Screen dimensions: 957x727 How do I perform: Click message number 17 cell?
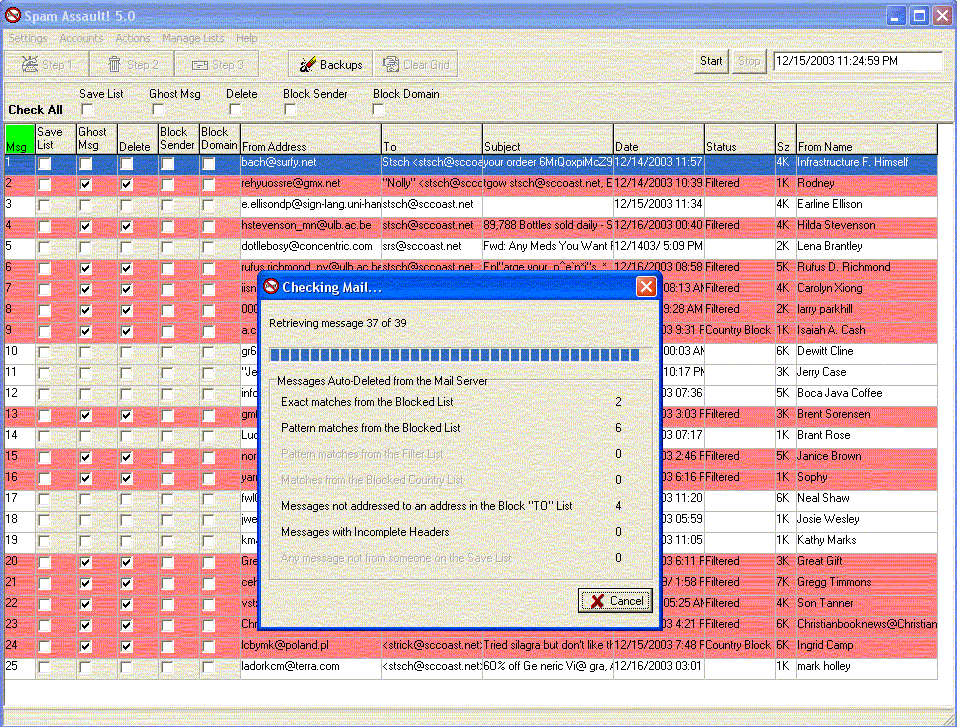tap(20, 498)
